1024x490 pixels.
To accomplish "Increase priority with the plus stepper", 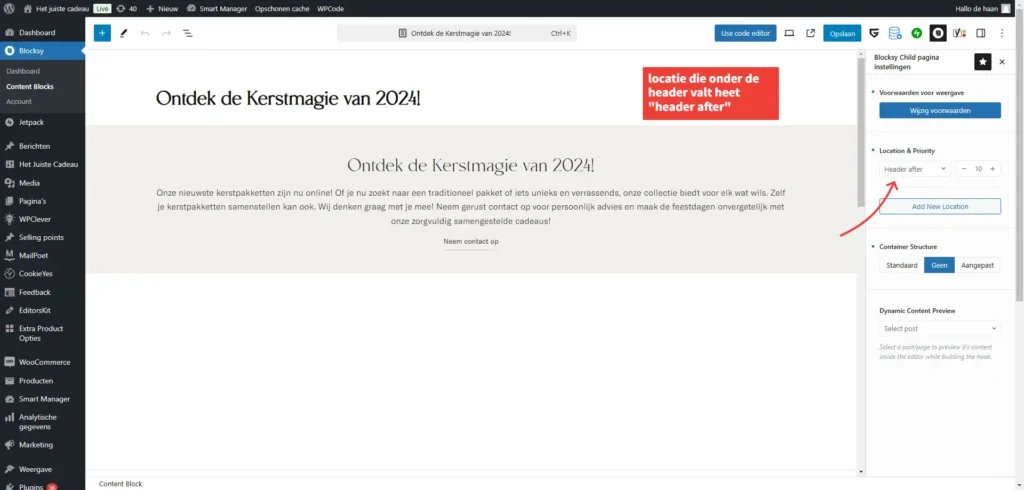I will coord(992,169).
